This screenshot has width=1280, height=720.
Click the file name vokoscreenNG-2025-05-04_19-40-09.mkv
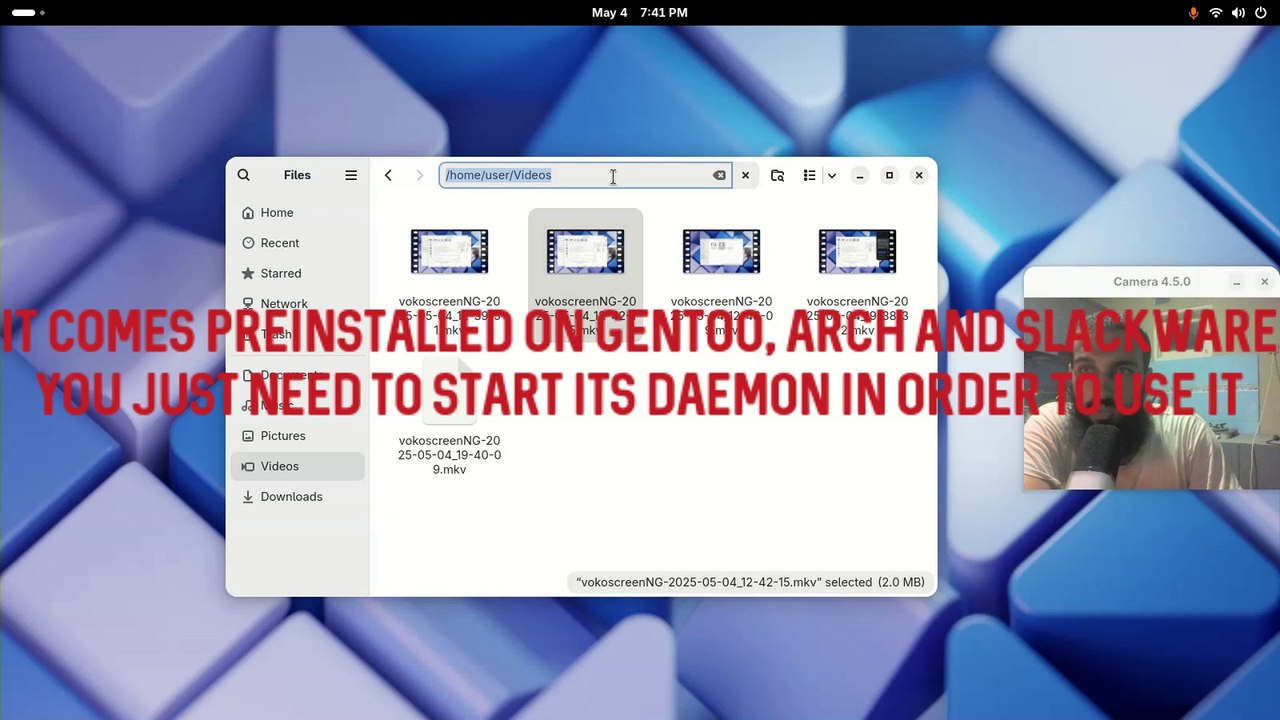(x=449, y=455)
